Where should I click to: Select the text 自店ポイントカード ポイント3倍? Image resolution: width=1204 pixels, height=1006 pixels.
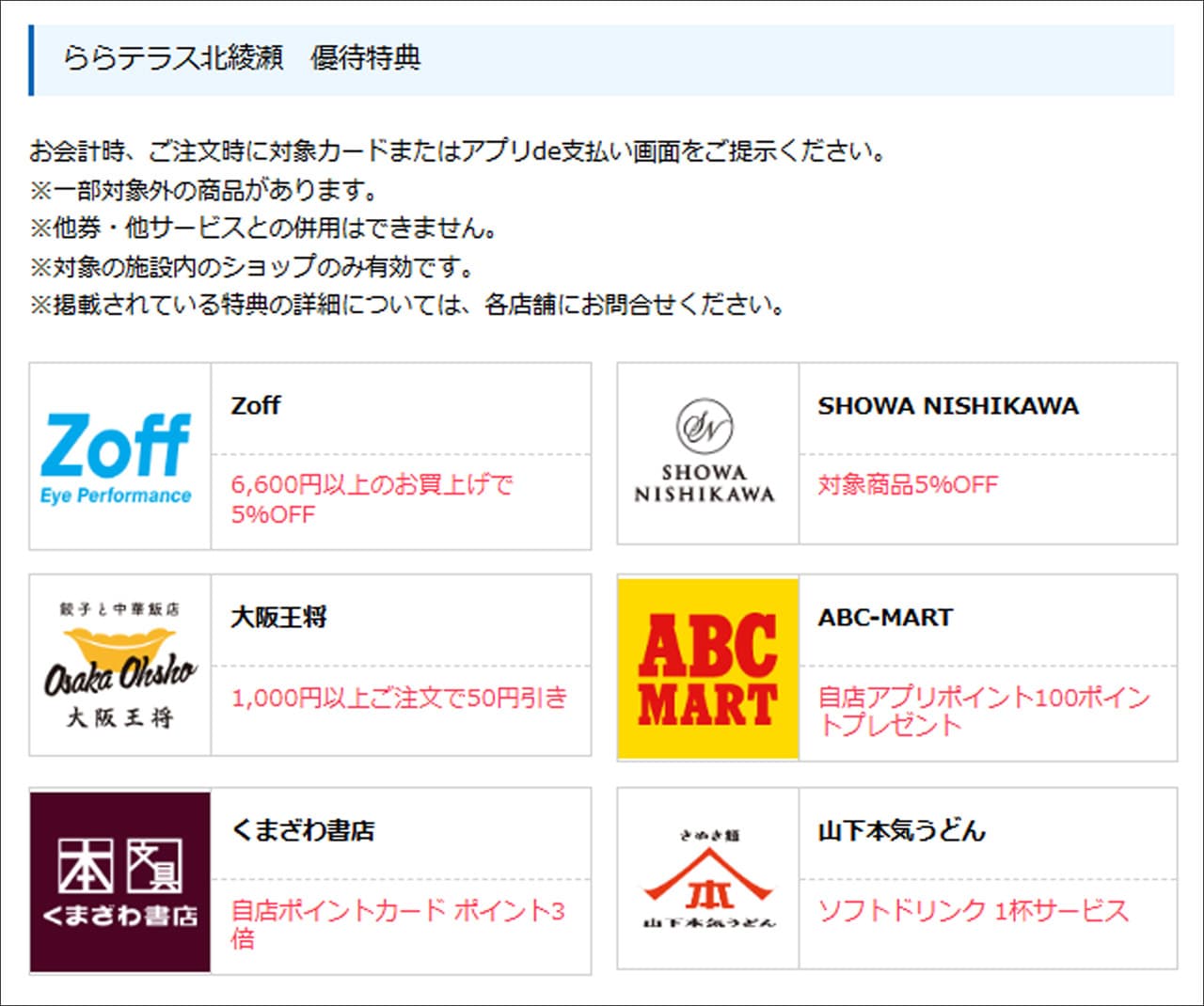tap(399, 924)
